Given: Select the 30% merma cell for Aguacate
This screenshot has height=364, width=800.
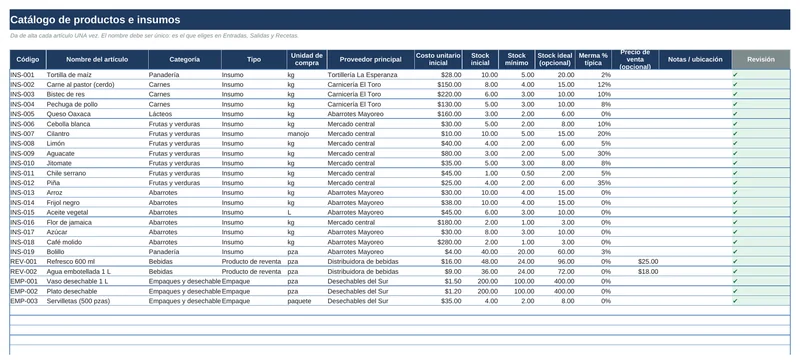Looking at the screenshot, I should (x=593, y=154).
